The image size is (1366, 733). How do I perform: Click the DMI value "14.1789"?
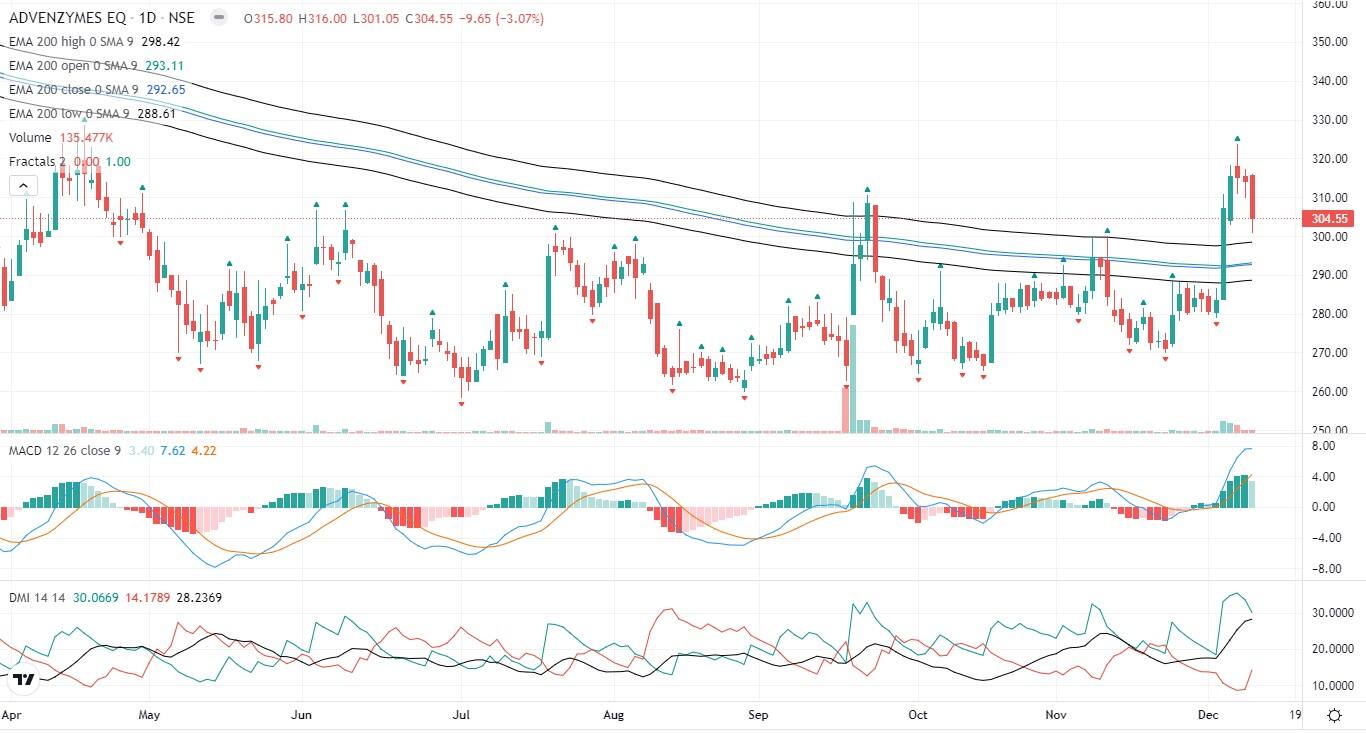pyautogui.click(x=150, y=598)
